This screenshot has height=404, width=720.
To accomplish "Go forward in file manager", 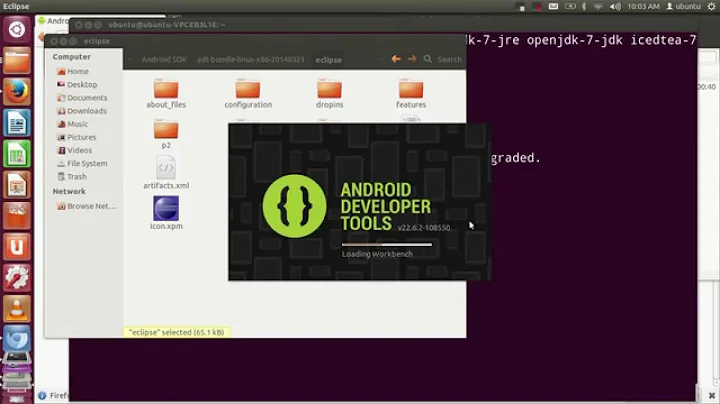I will 412,59.
